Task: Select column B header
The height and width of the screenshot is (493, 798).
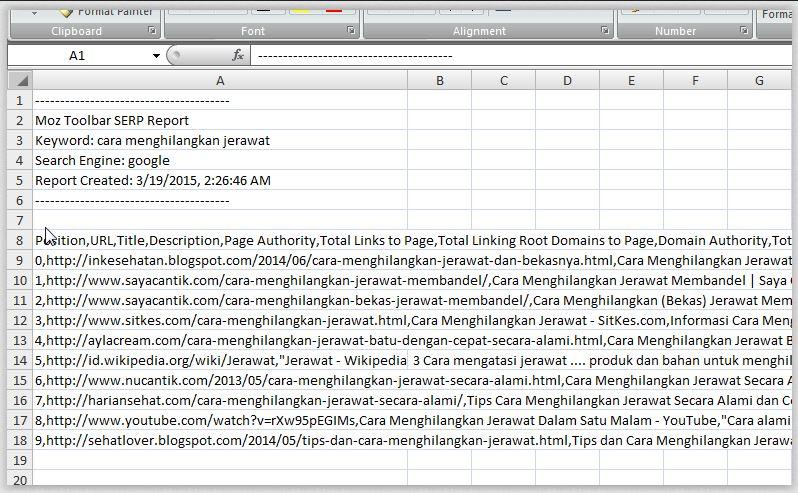Action: pos(439,81)
